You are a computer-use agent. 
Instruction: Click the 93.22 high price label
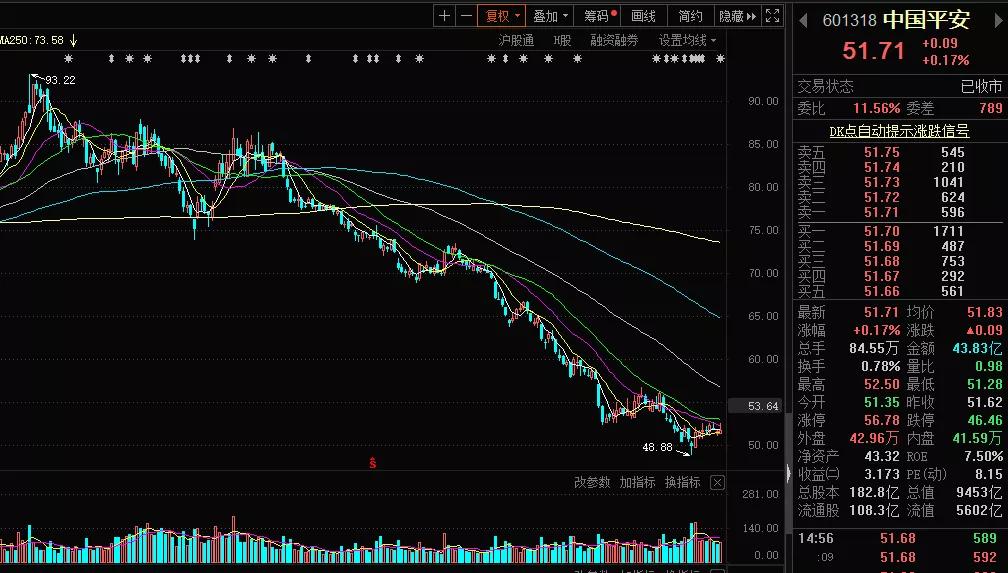click(60, 80)
